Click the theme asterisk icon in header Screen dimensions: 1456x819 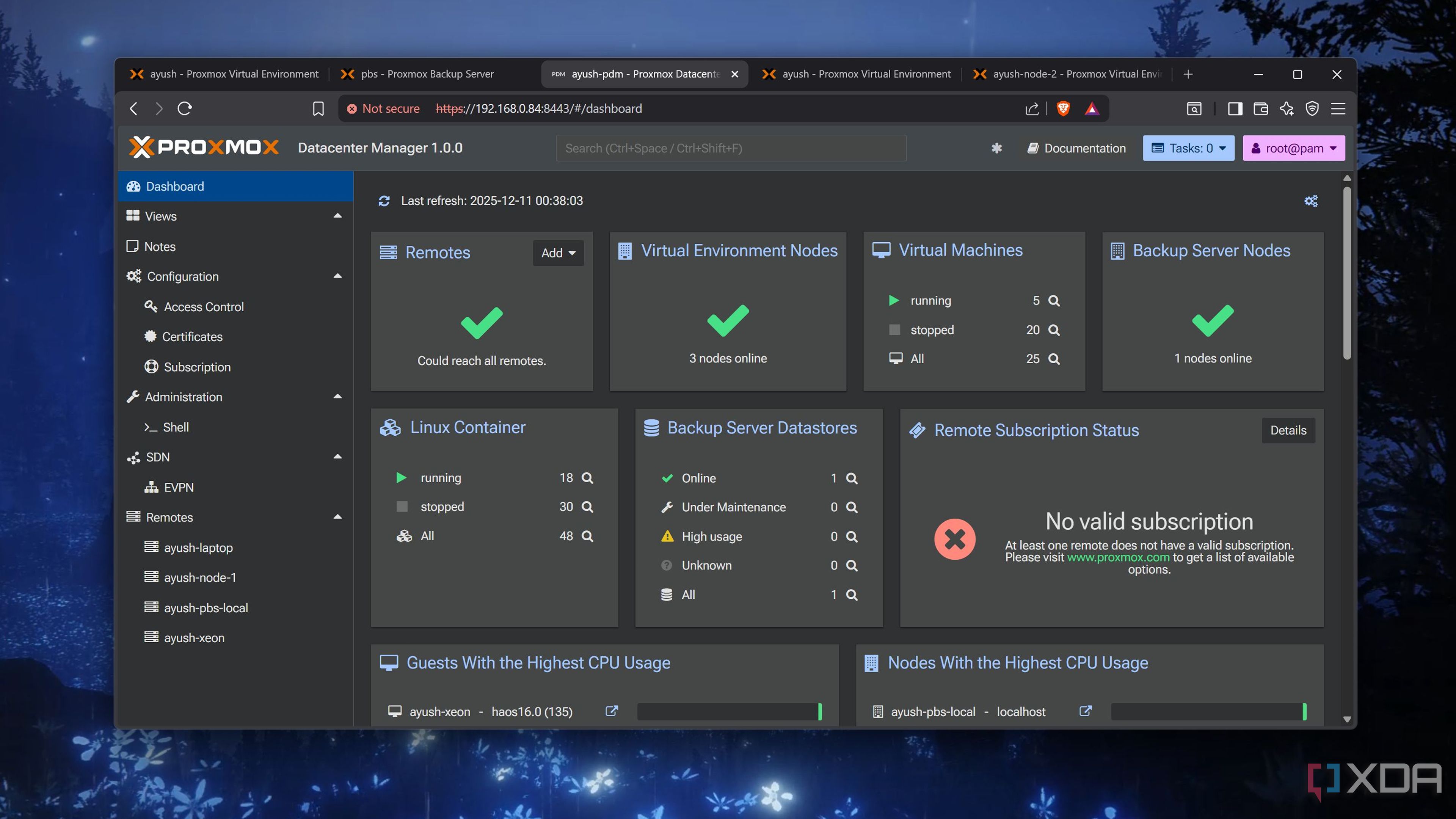(x=996, y=148)
